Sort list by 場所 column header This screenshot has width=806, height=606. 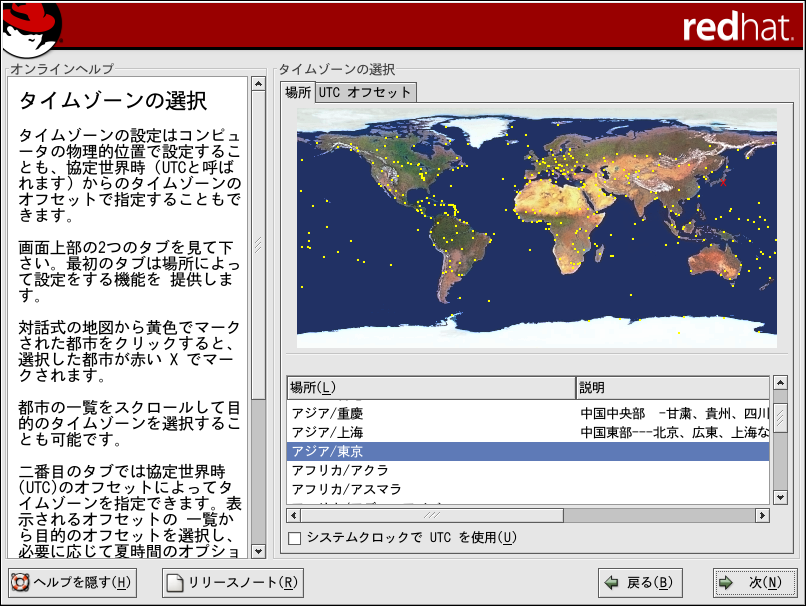pos(430,387)
